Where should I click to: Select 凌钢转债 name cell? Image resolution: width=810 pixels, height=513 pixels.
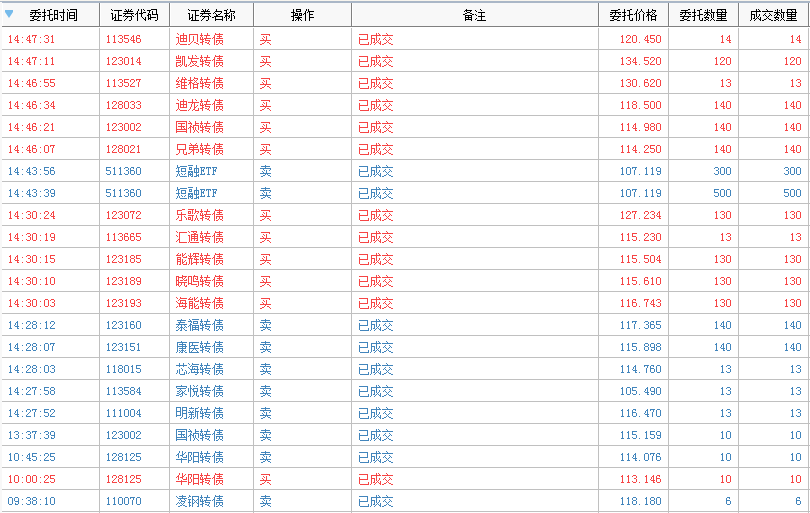199,501
